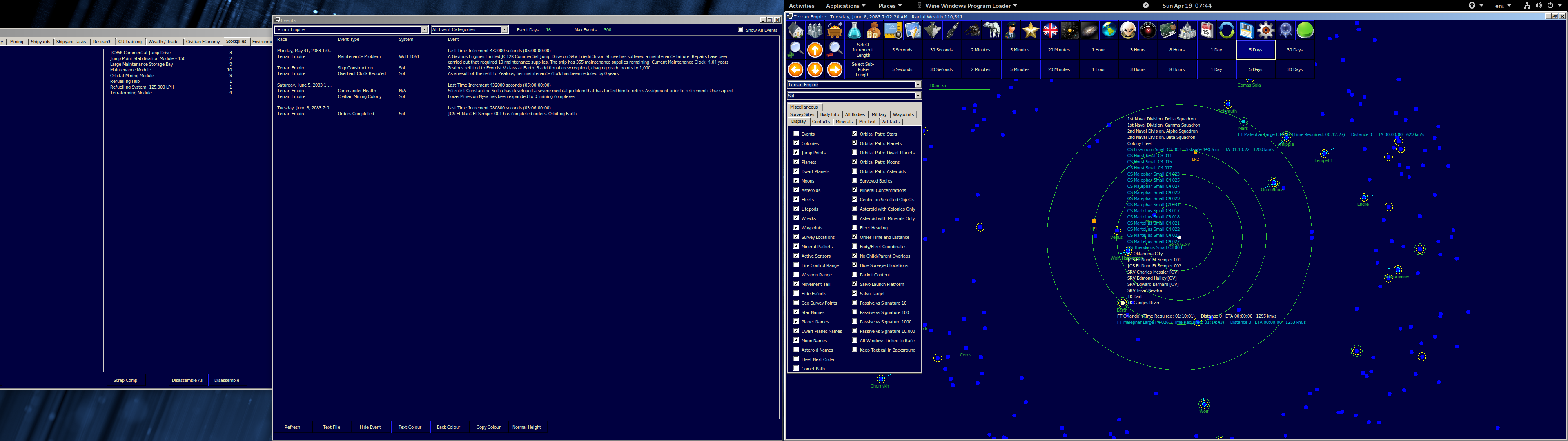
Task: Open Commanders via the officer icon
Action: pos(1011,31)
